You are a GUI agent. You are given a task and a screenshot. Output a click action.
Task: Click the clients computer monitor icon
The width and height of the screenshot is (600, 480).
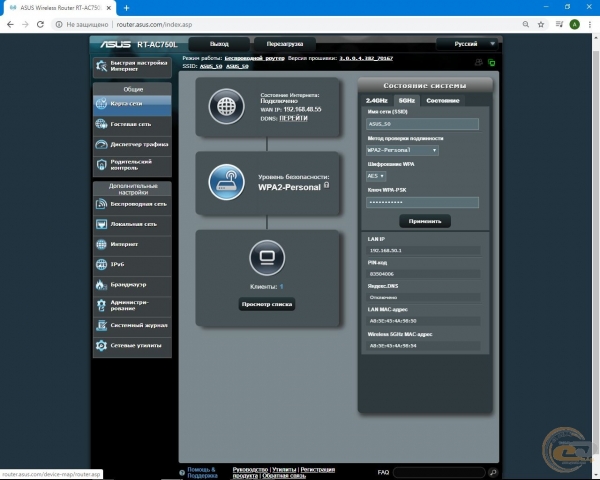pyautogui.click(x=266, y=258)
